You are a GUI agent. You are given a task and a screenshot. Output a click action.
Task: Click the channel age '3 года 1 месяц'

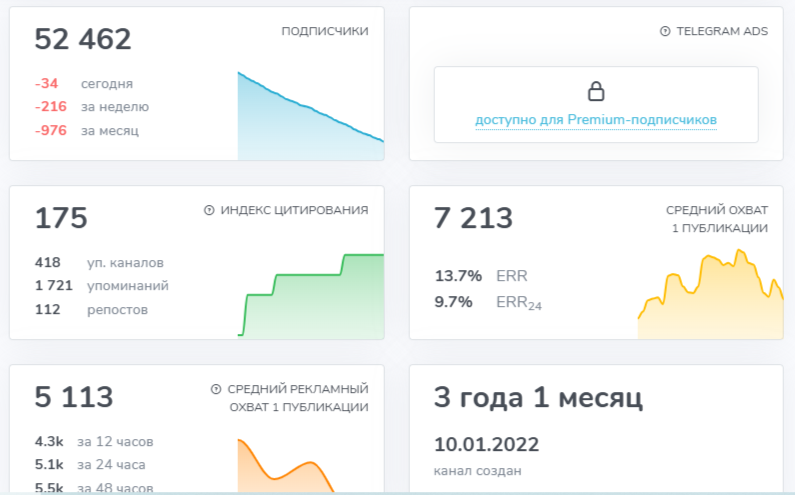pyautogui.click(x=538, y=397)
